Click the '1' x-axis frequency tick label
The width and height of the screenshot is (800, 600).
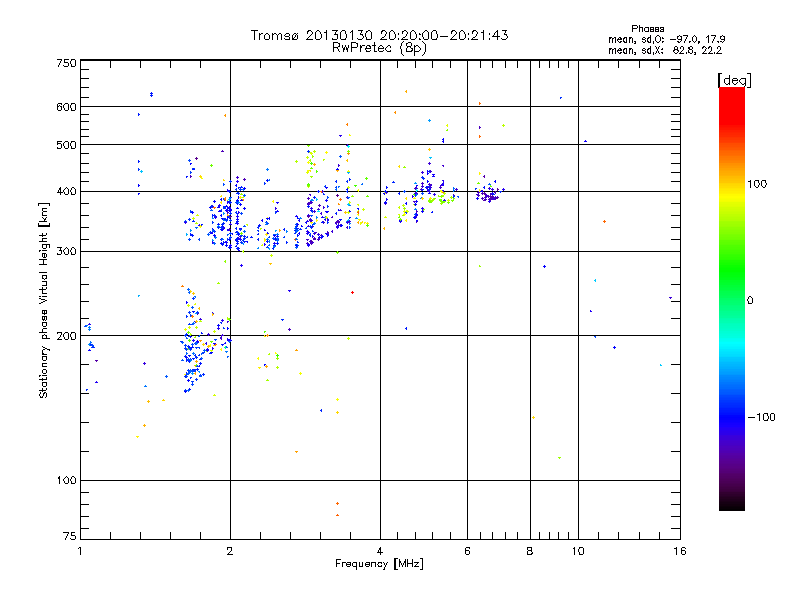click(x=80, y=551)
